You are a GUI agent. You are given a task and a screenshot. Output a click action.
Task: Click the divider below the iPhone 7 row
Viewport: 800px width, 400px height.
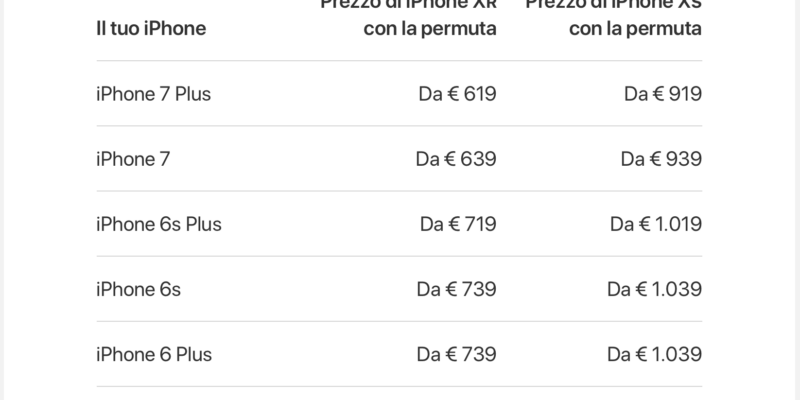tap(399, 191)
